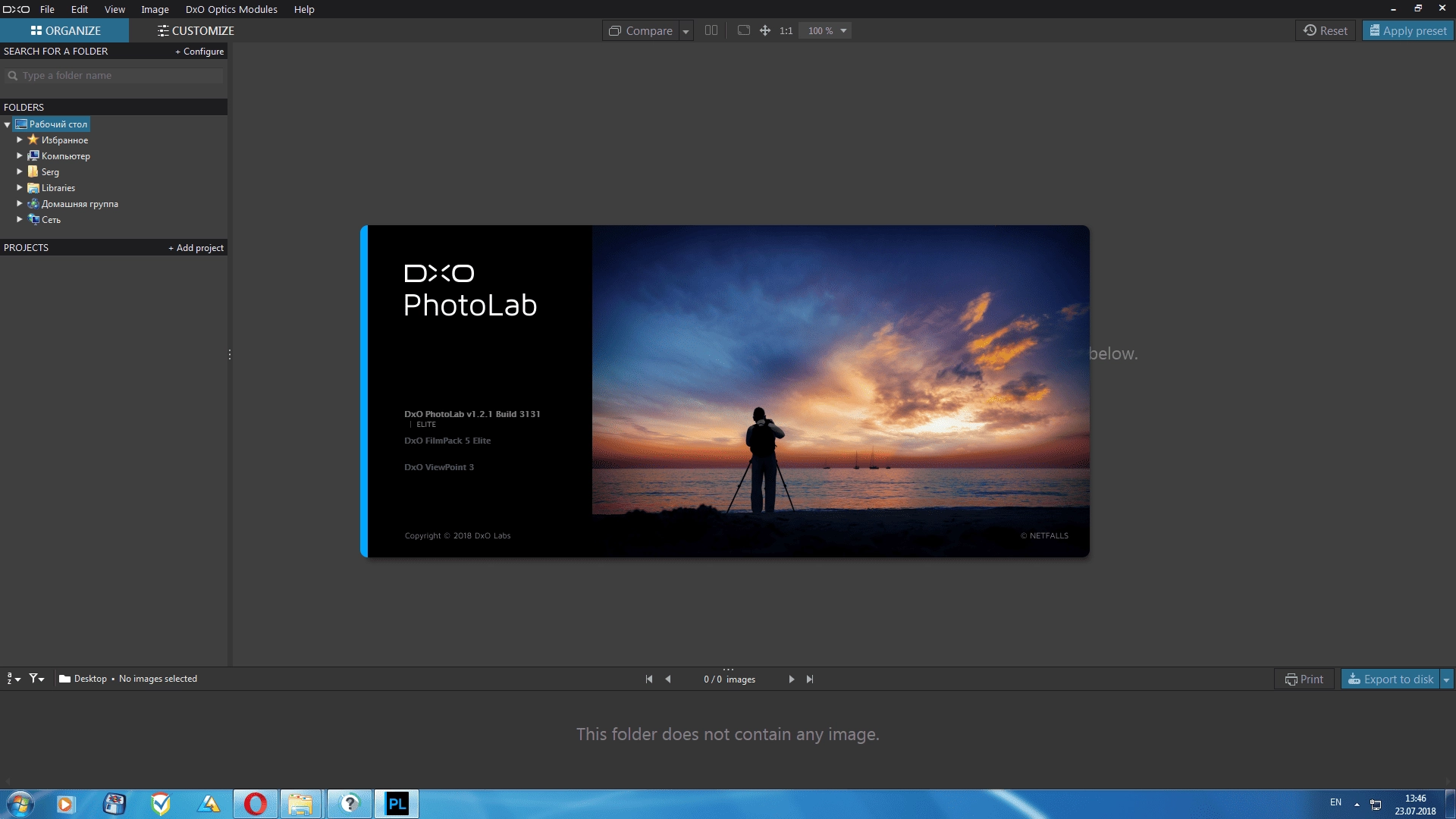Viewport: 1456px width, 819px height.
Task: Switch to the ORGANIZE tab
Action: click(65, 30)
